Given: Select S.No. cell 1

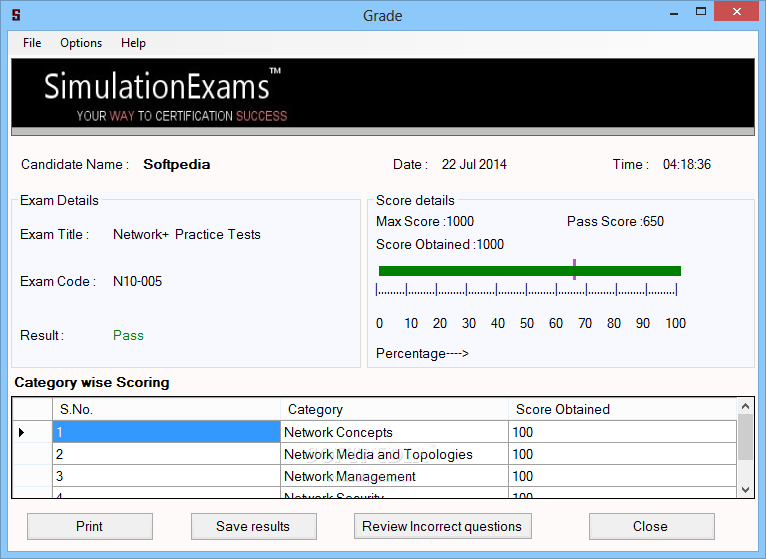Looking at the screenshot, I should pyautogui.click(x=167, y=432).
